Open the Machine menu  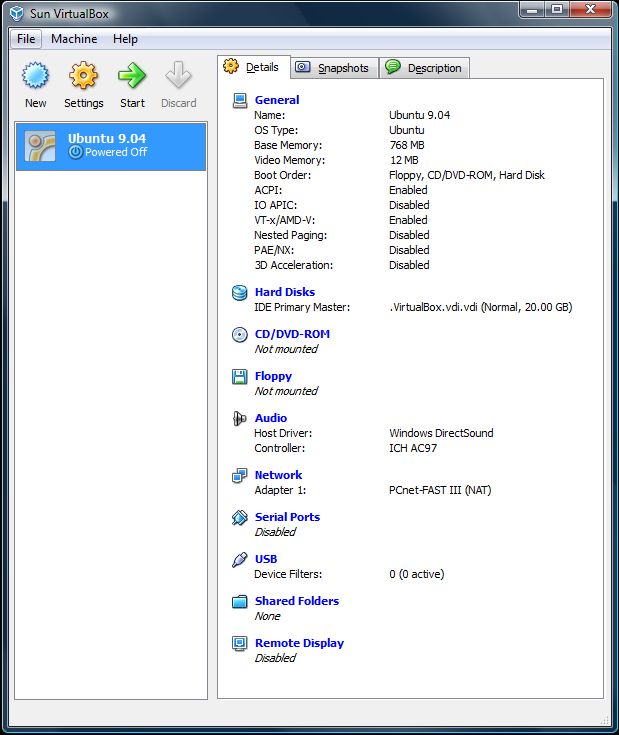(x=74, y=39)
